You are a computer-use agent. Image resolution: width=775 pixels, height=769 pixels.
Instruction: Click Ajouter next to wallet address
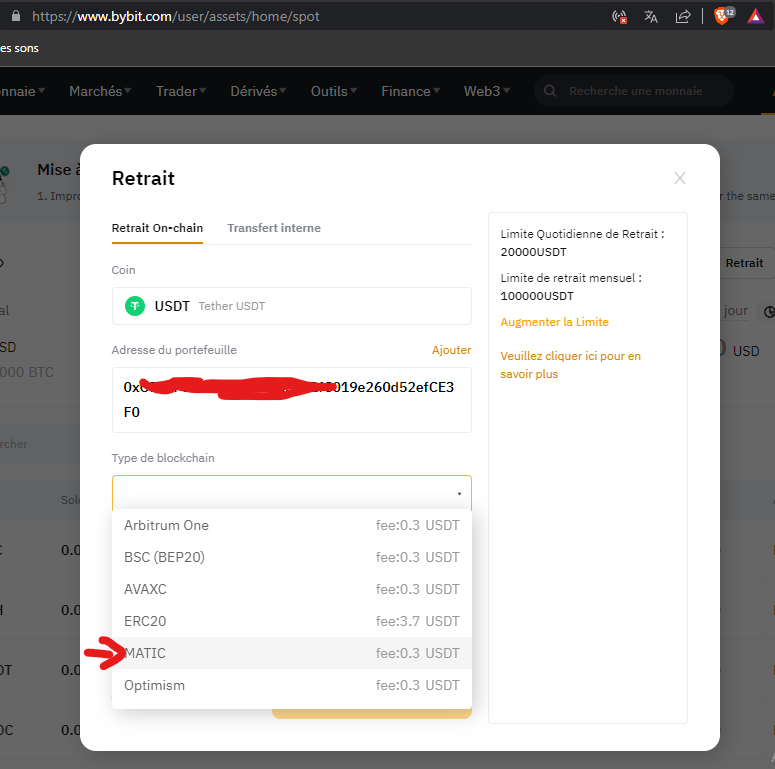click(451, 350)
